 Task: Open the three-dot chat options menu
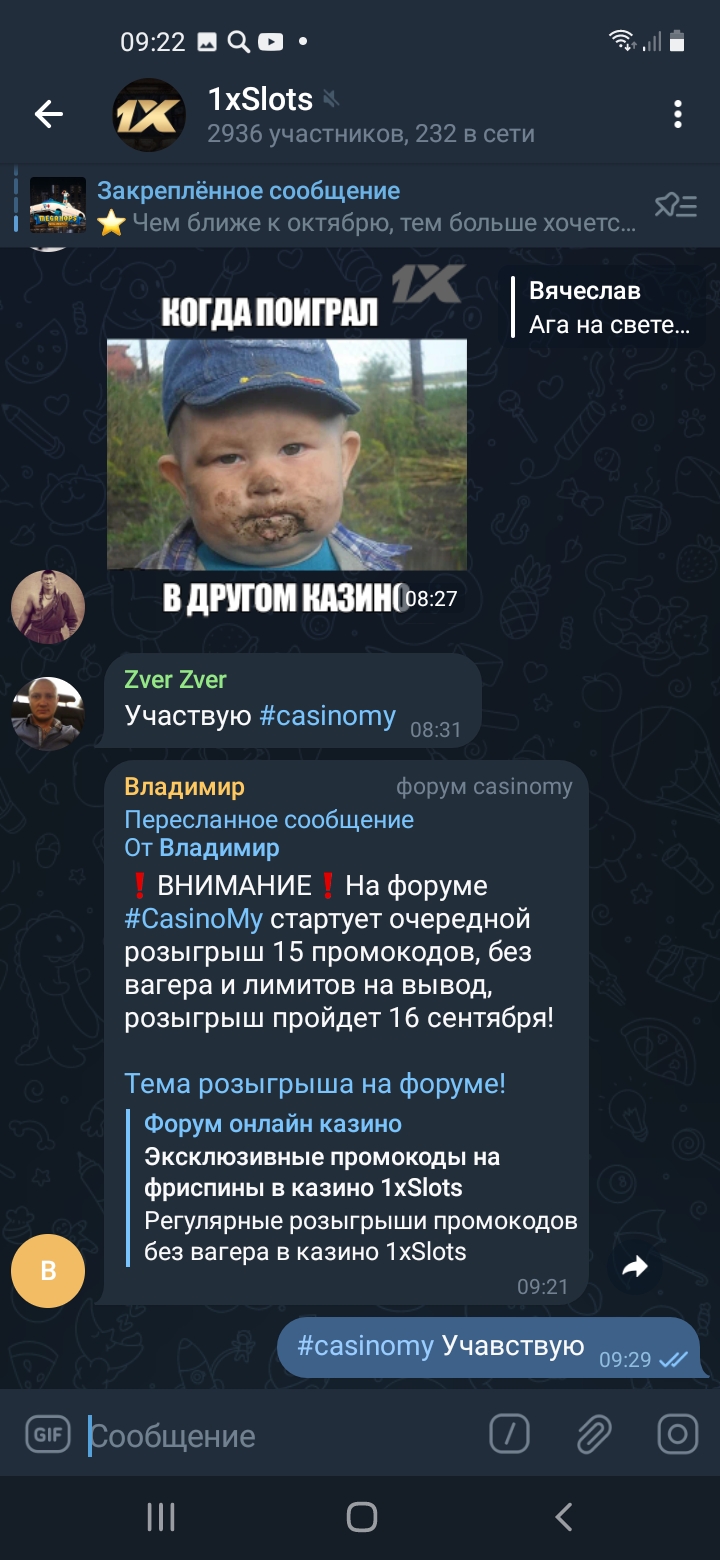(678, 115)
